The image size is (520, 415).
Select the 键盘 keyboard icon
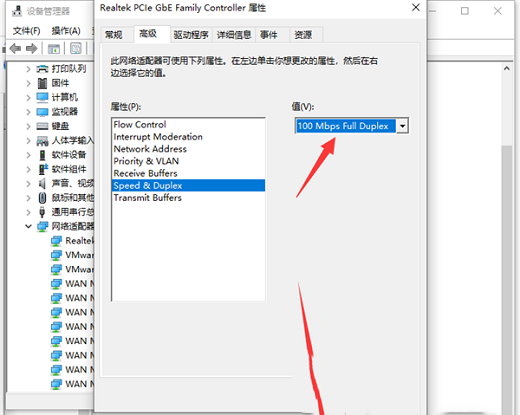coord(42,126)
